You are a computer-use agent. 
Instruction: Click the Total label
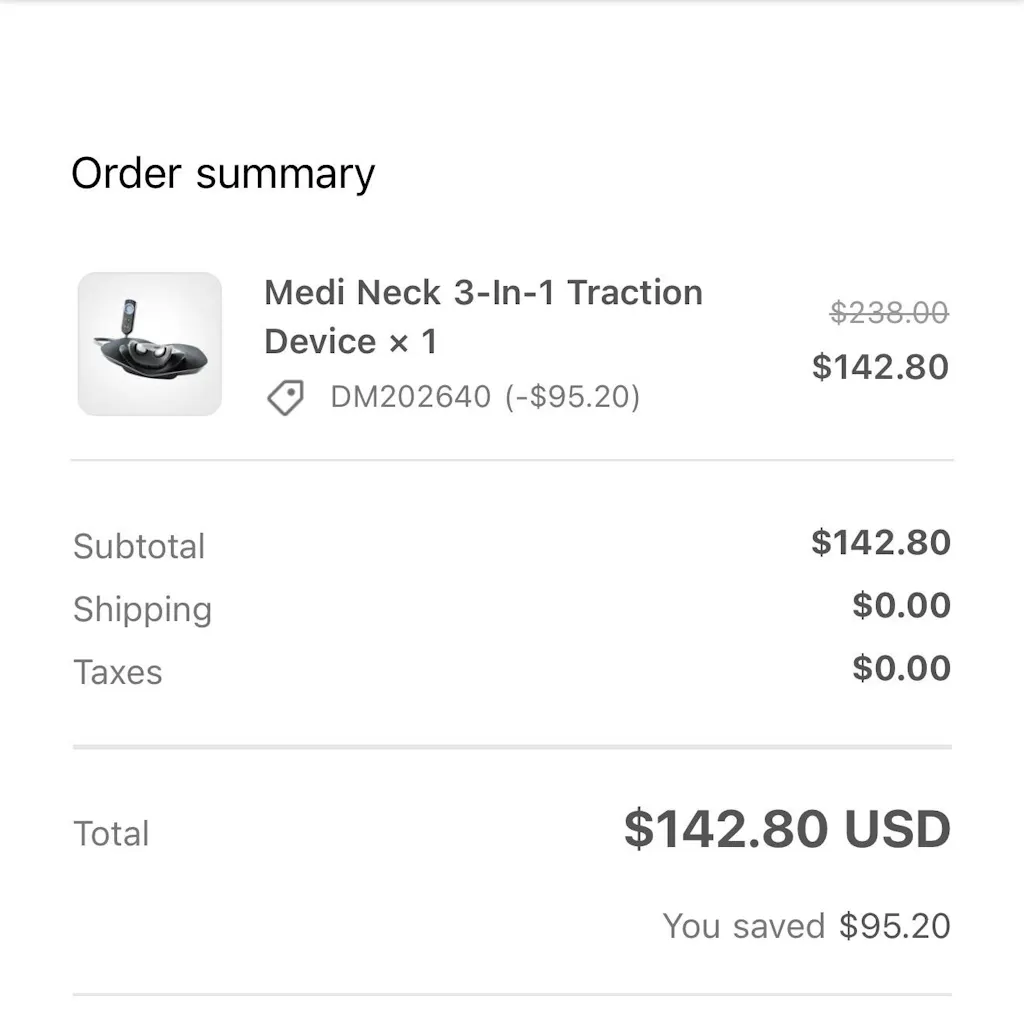(111, 833)
